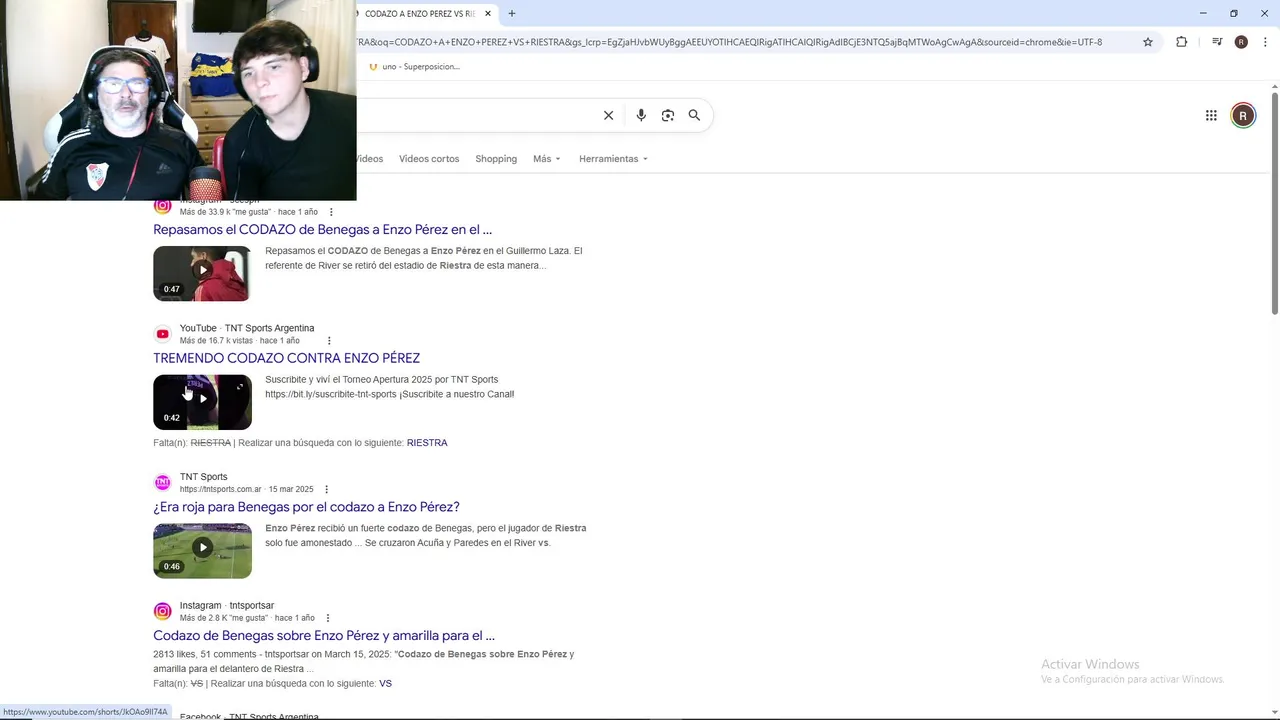Open the Chrome extensions puzzle icon
Image resolution: width=1280 pixels, height=720 pixels.
(x=1181, y=42)
